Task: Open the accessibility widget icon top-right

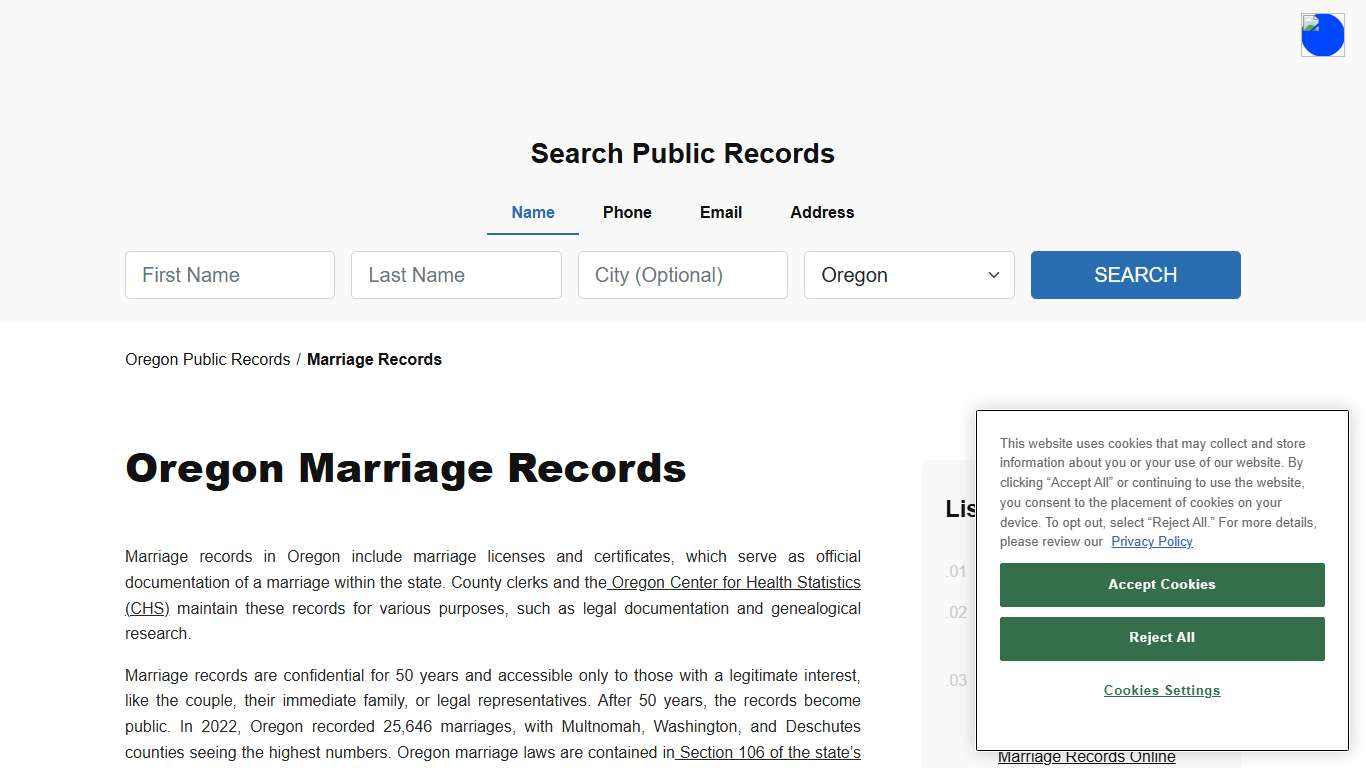Action: point(1322,34)
